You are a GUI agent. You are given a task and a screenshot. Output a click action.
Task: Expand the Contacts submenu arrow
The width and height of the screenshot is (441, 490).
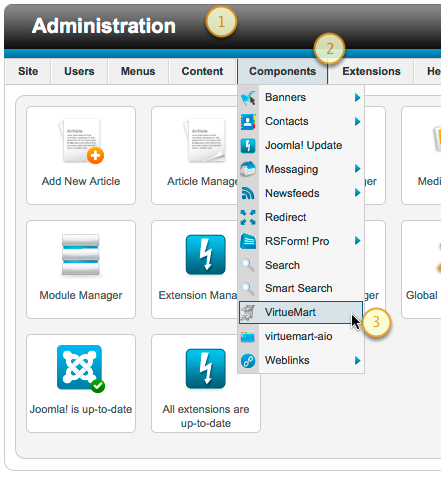(x=357, y=121)
